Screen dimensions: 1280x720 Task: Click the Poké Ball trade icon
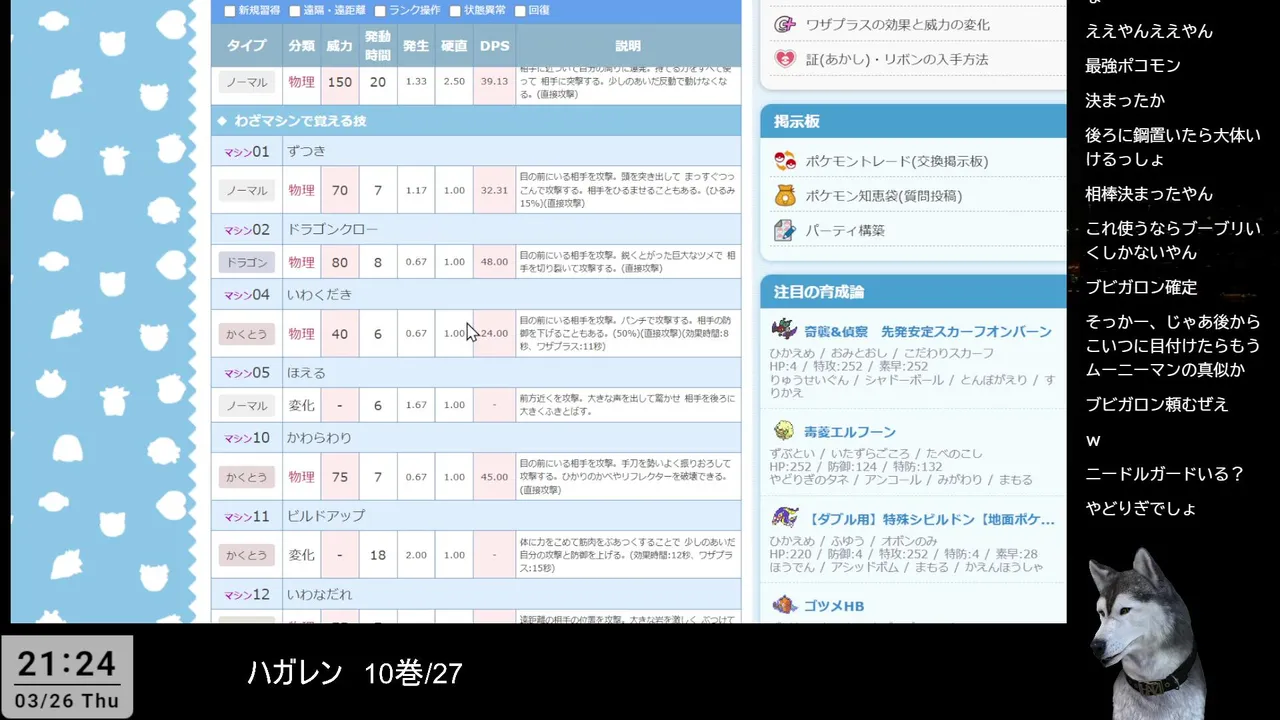(785, 161)
